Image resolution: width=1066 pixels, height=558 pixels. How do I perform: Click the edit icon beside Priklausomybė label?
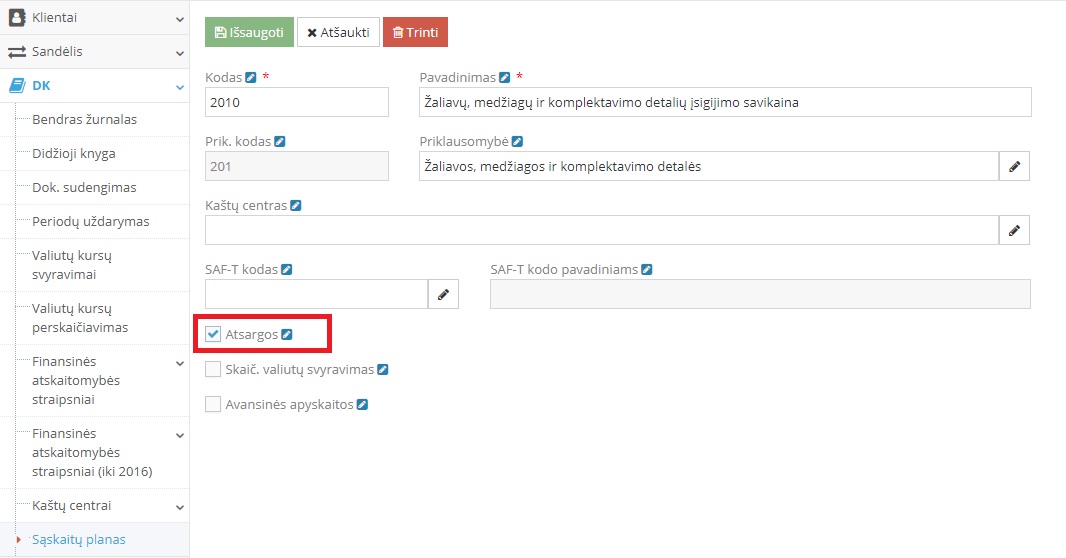pos(517,141)
